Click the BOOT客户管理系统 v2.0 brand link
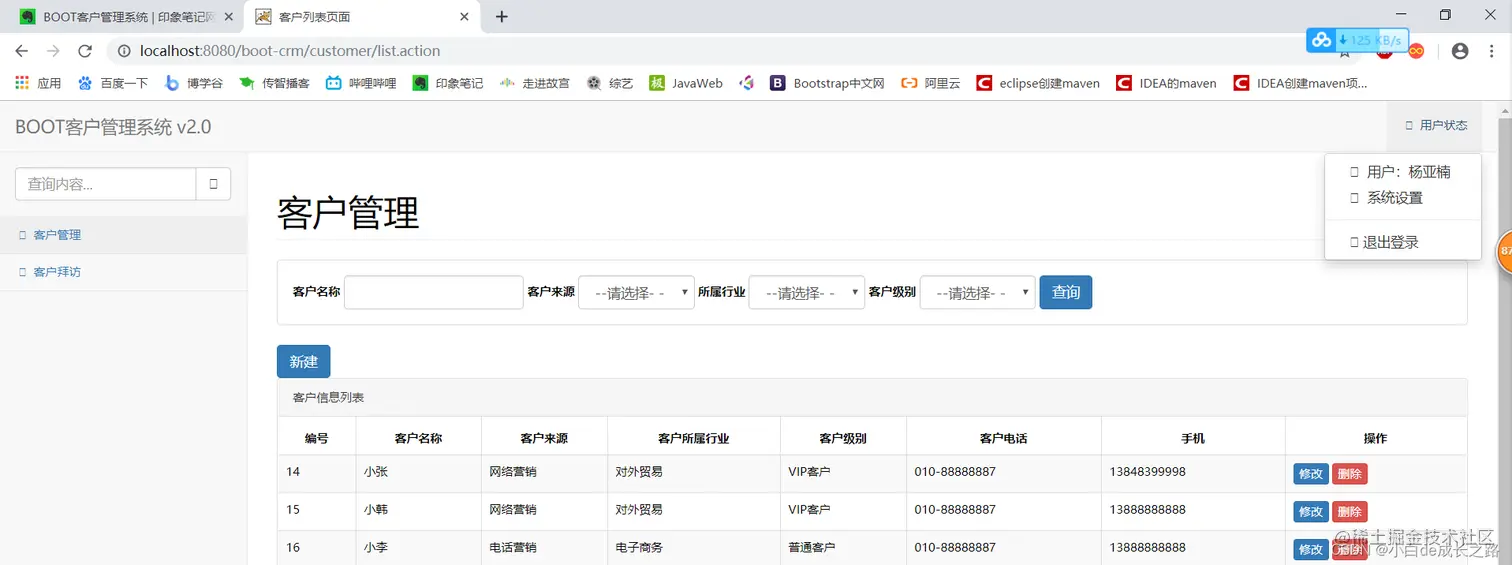The image size is (1512, 565). tap(113, 127)
